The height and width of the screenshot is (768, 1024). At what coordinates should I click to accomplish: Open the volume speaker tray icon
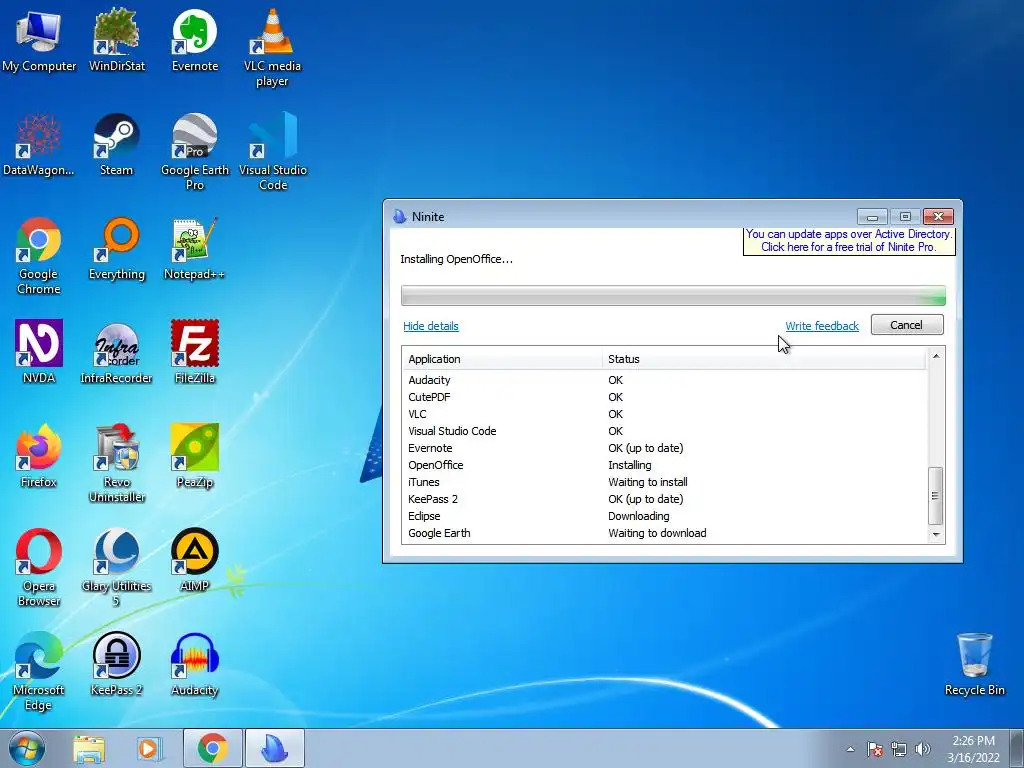click(x=923, y=749)
